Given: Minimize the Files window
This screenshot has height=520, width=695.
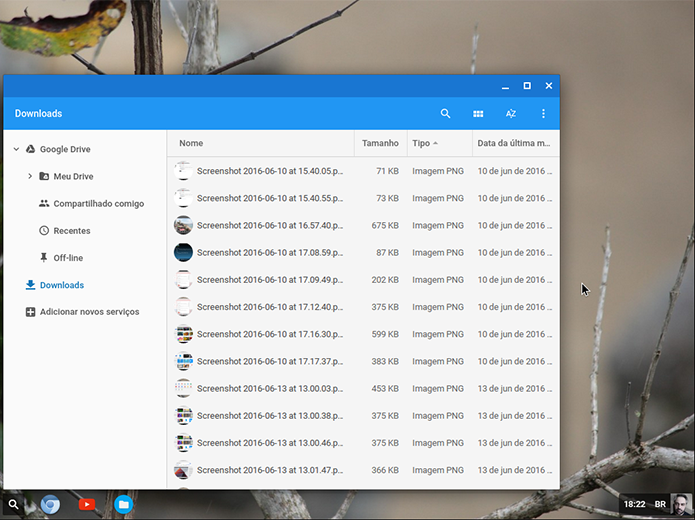Looking at the screenshot, I should point(505,86).
